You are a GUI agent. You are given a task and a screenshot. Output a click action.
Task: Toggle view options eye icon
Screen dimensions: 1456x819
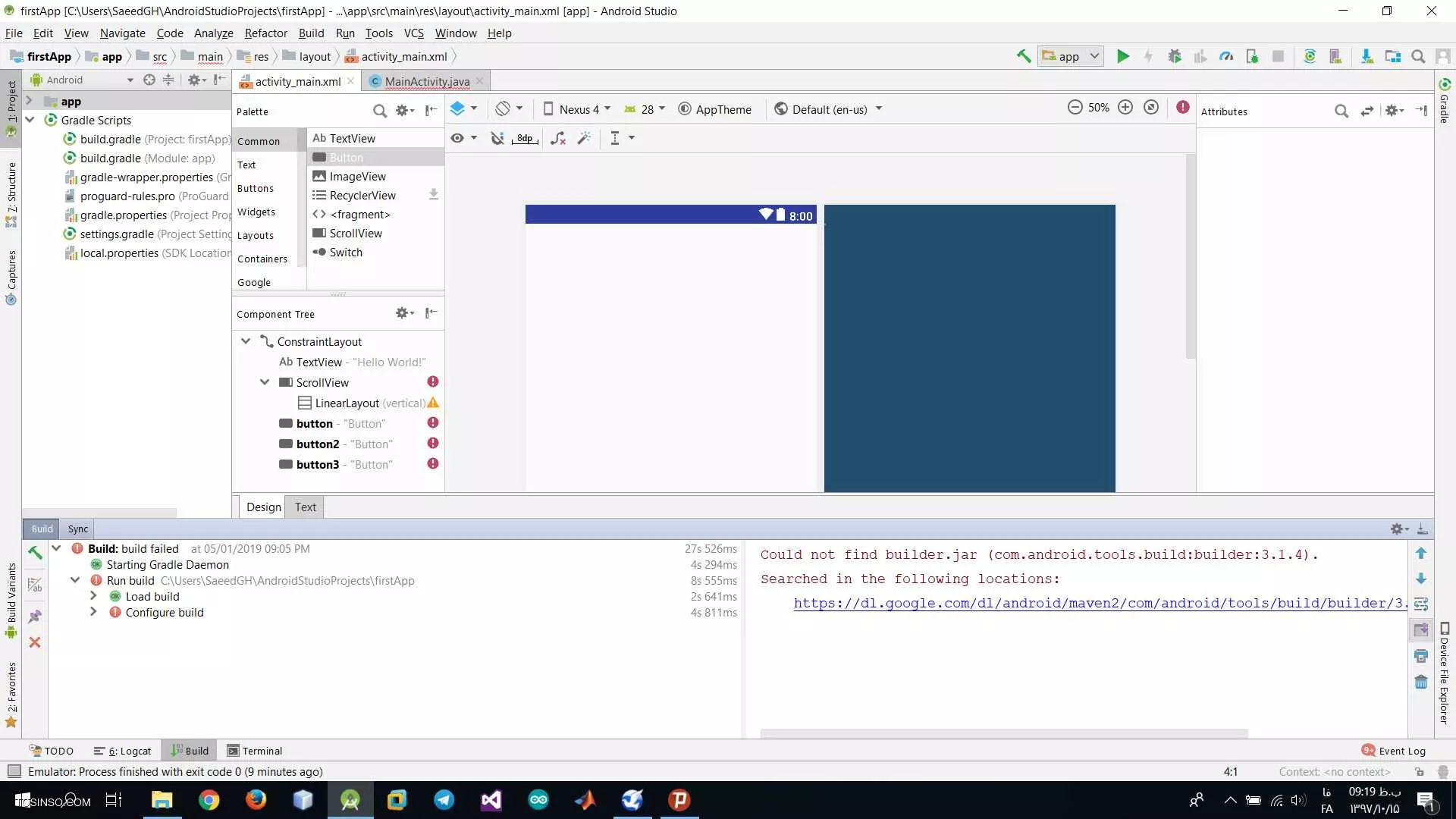coord(463,138)
